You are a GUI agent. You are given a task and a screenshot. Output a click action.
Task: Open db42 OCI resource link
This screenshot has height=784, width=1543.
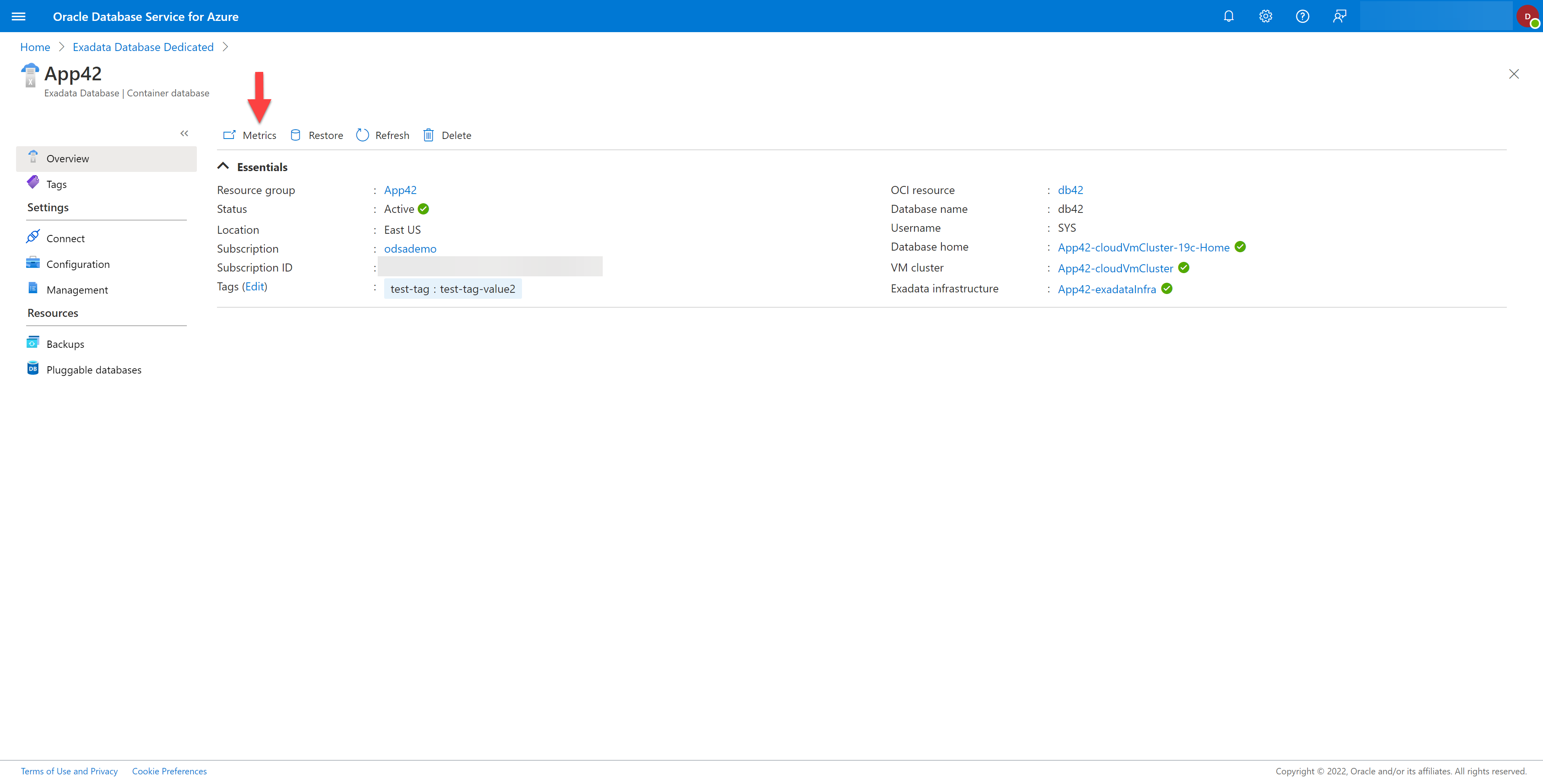pos(1070,190)
